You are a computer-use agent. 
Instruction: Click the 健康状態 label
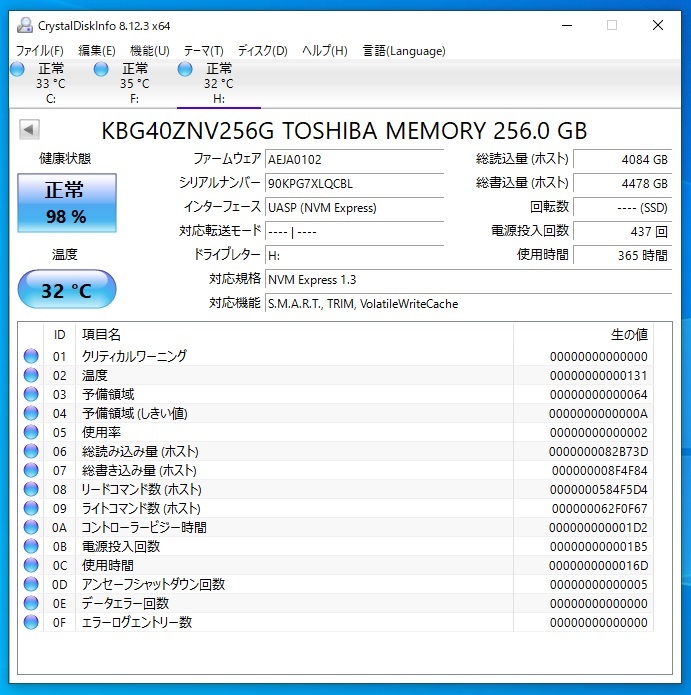tap(65, 158)
